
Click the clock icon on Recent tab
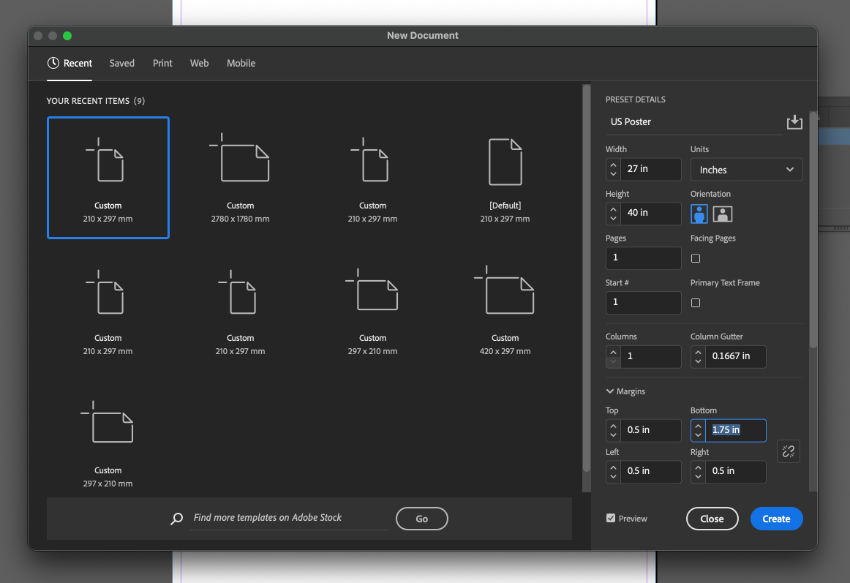tap(53, 63)
